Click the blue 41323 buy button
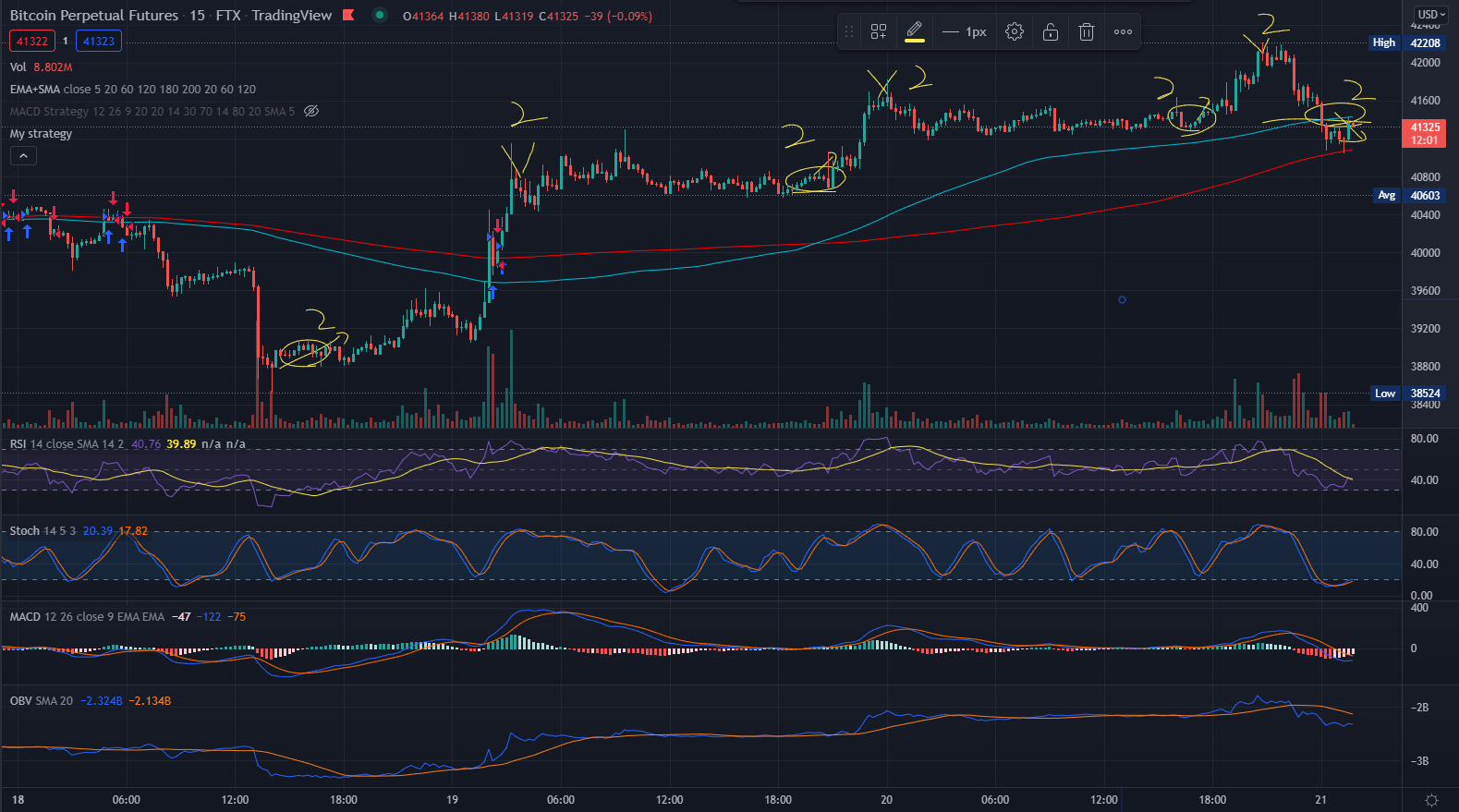1459x812 pixels. tap(99, 42)
